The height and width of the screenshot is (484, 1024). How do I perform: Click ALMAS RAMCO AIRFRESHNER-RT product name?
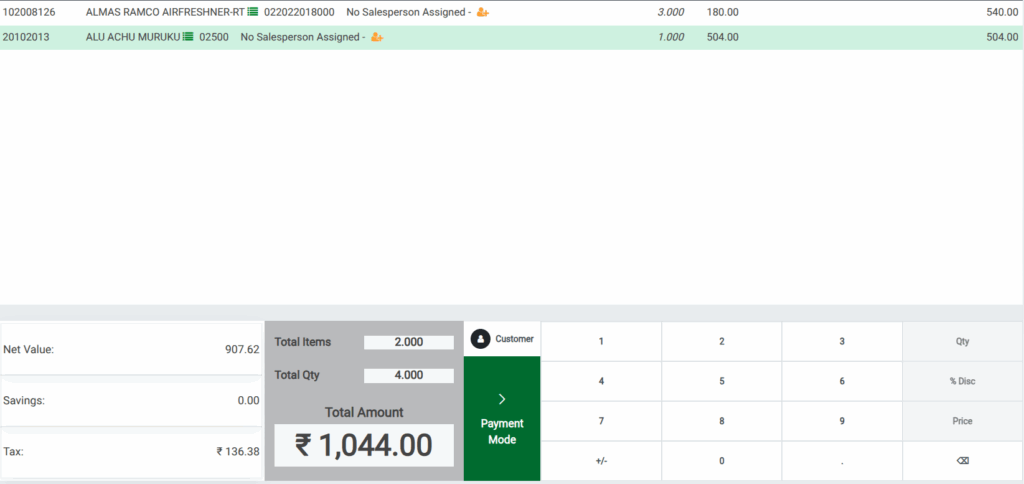(165, 12)
